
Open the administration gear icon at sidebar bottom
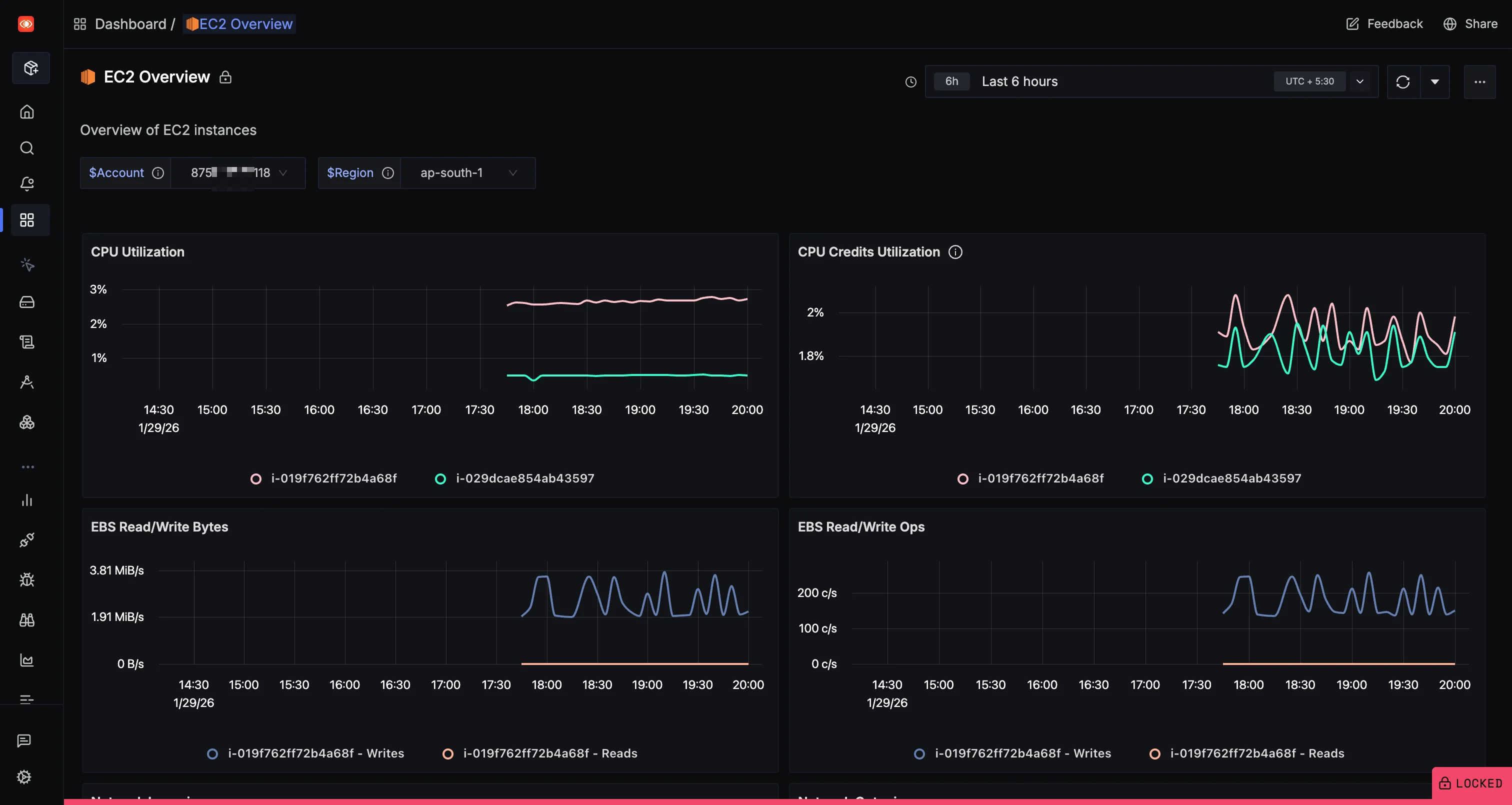(x=23, y=776)
